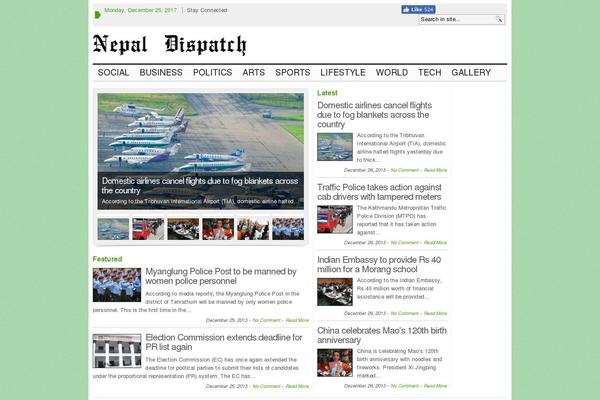Click the Nepal Dispatch logo
The height and width of the screenshot is (400, 600).
tap(170, 44)
